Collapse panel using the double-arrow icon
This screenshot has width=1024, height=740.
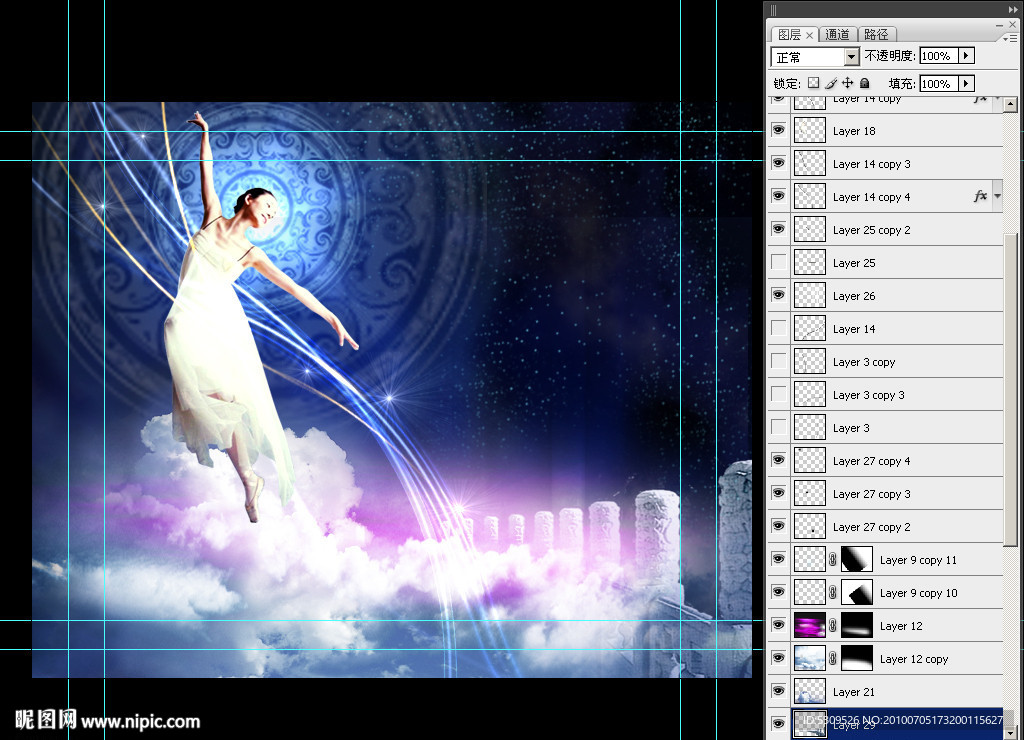point(1012,10)
